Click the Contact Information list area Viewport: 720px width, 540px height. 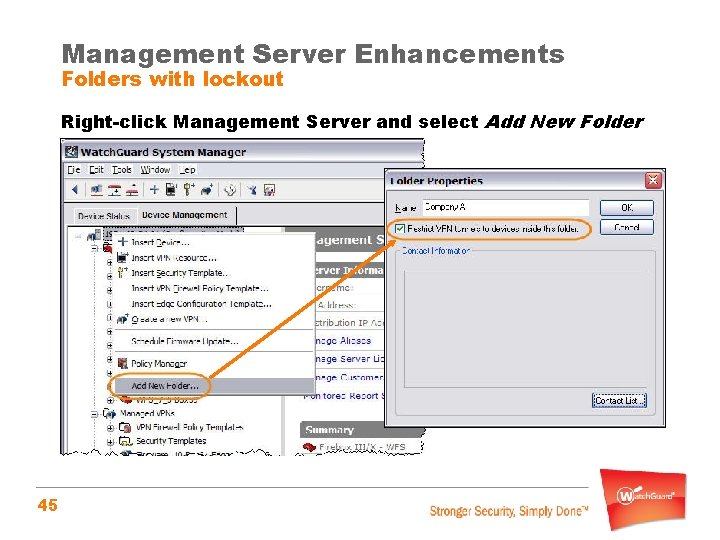coord(525,329)
